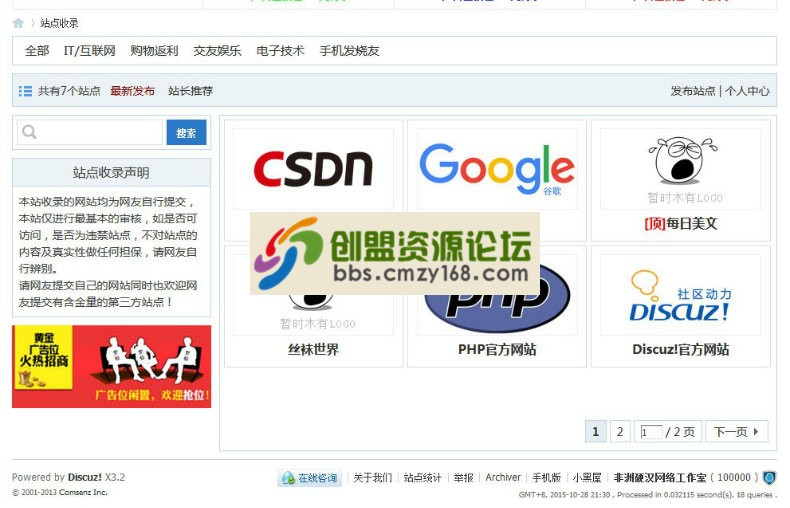Open the Discuz! logo thumbnail
The image size is (790, 508).
pos(681,295)
